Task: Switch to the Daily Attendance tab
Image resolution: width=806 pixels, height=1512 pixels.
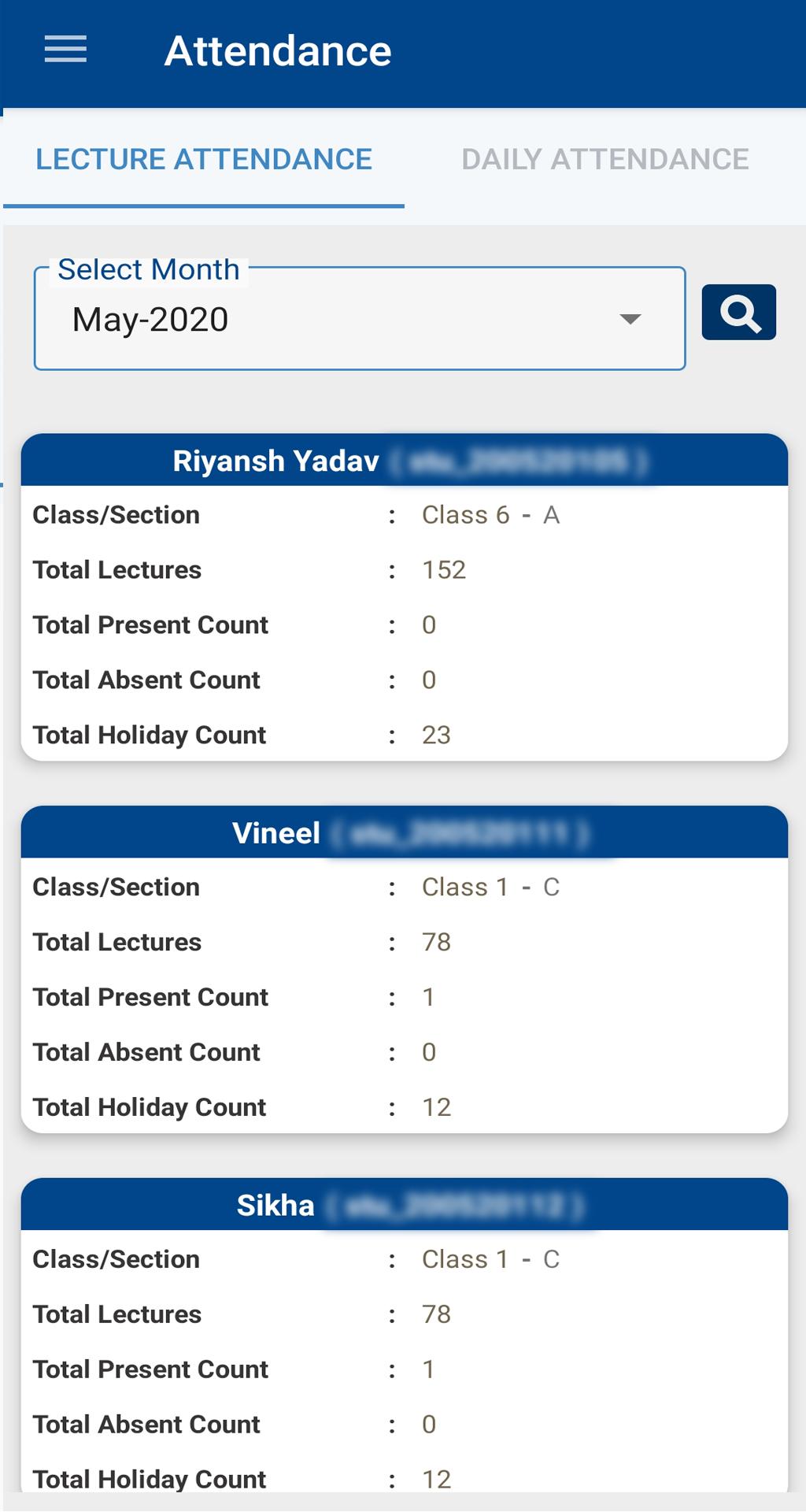Action: tap(604, 159)
